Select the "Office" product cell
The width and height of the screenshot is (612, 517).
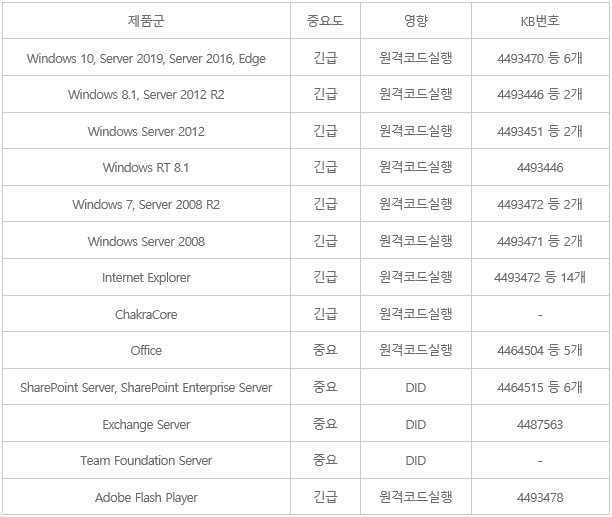pyautogui.click(x=146, y=351)
